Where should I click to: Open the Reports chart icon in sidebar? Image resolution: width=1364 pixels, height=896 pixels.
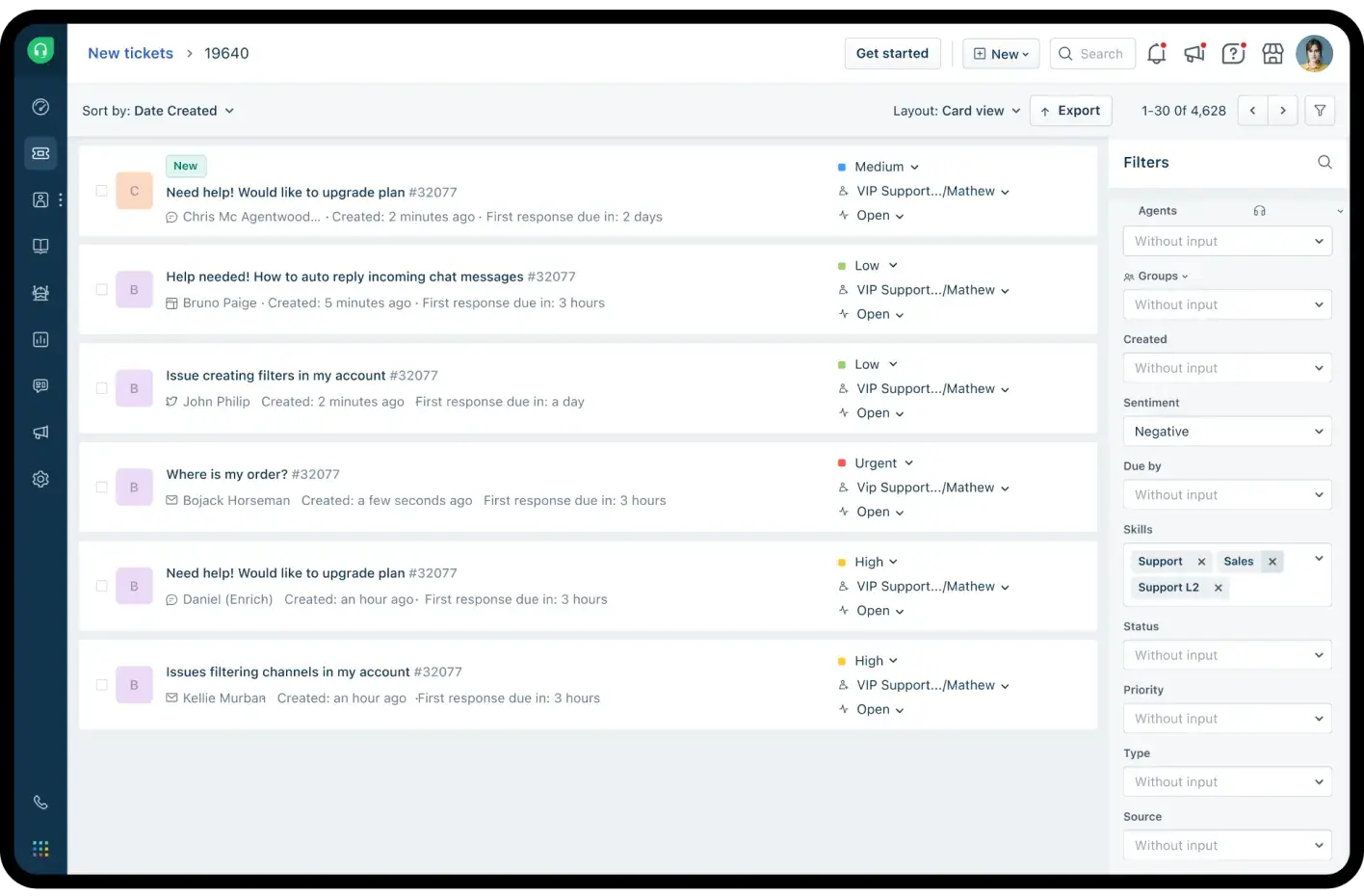(40, 339)
